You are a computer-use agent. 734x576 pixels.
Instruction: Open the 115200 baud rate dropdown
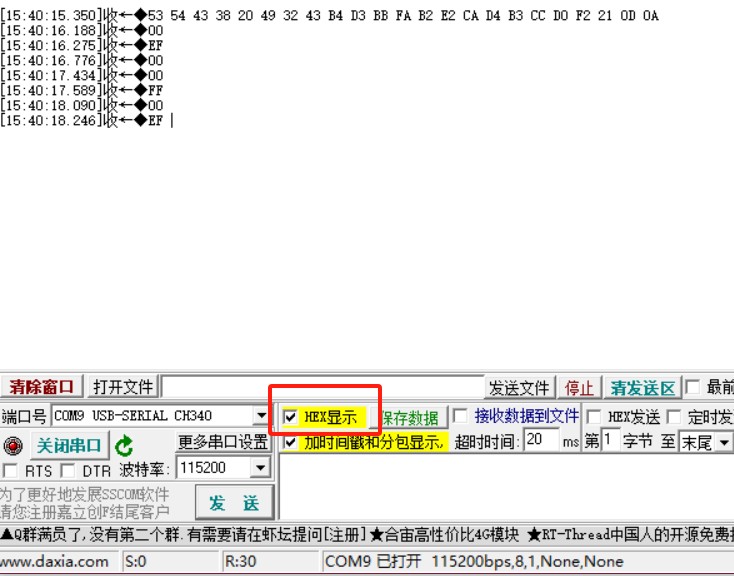260,467
